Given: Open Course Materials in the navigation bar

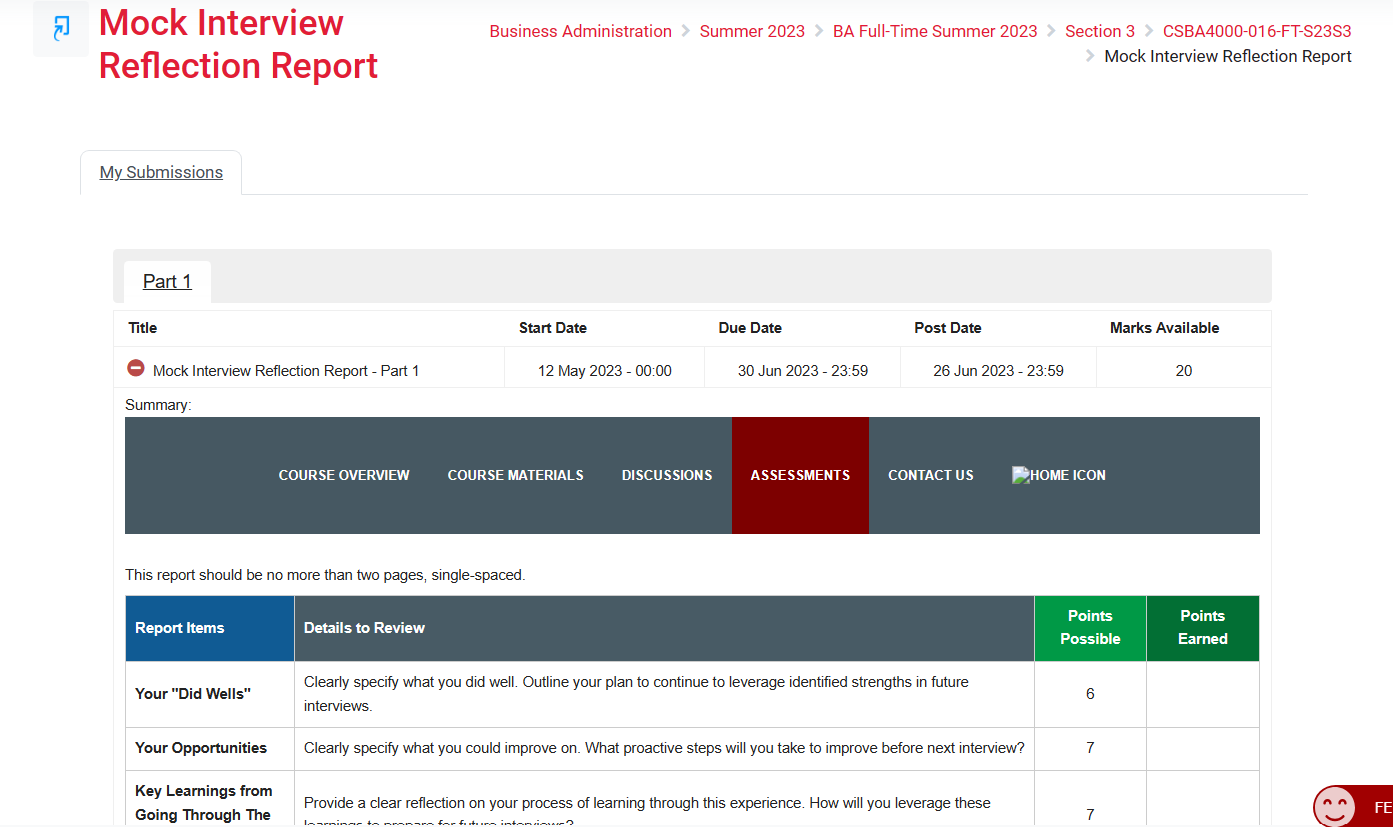Looking at the screenshot, I should click(516, 475).
